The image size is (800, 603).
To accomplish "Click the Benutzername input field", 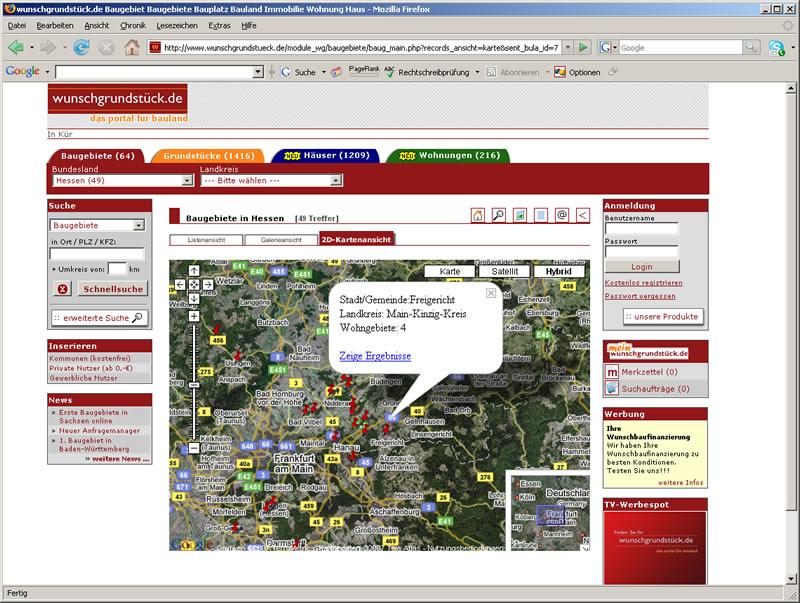I will tap(642, 228).
